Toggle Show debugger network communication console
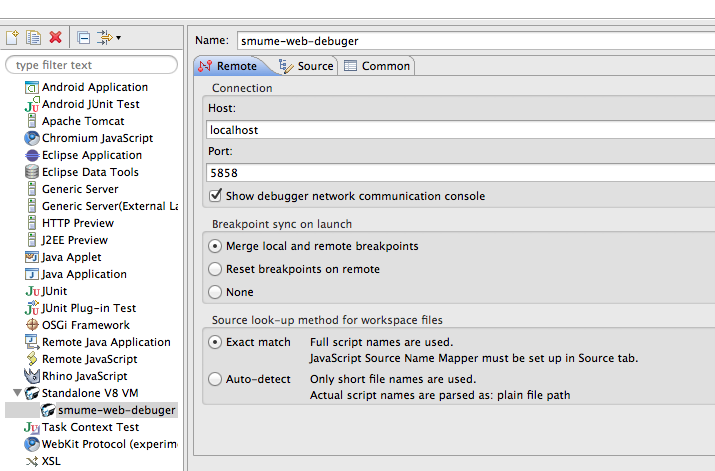The height and width of the screenshot is (471, 715). point(215,196)
